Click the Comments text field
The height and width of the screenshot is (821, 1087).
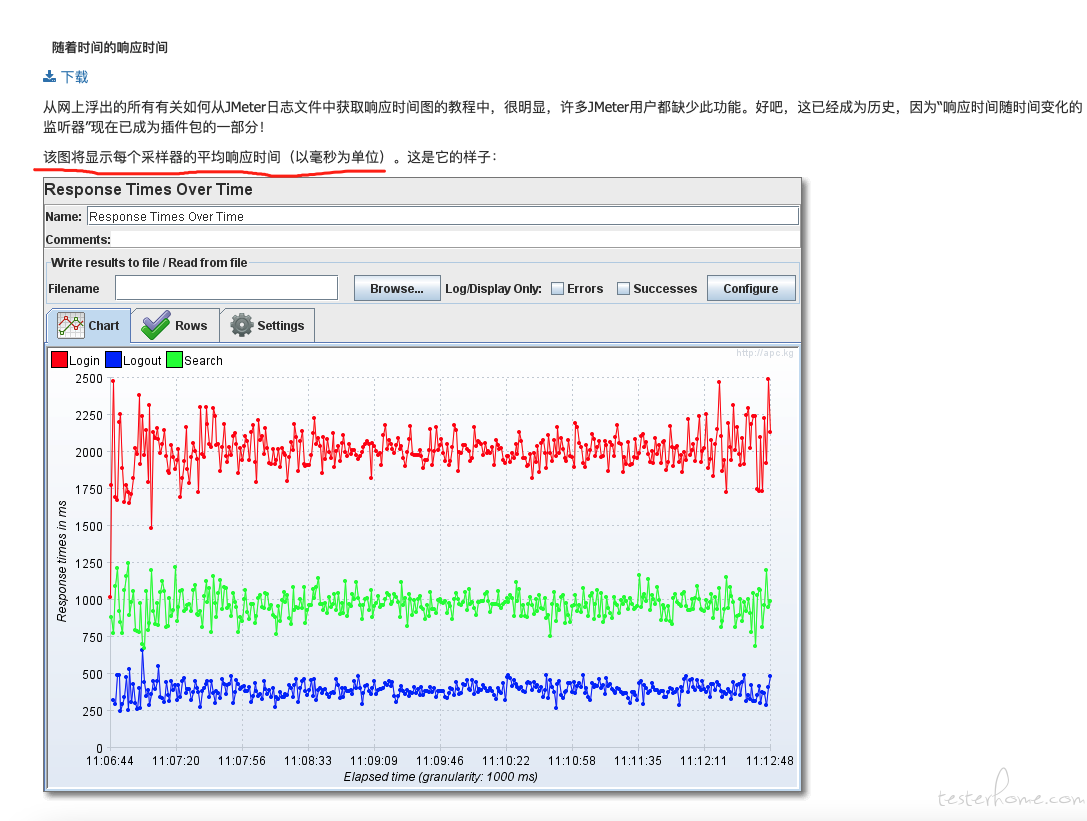tap(455, 240)
